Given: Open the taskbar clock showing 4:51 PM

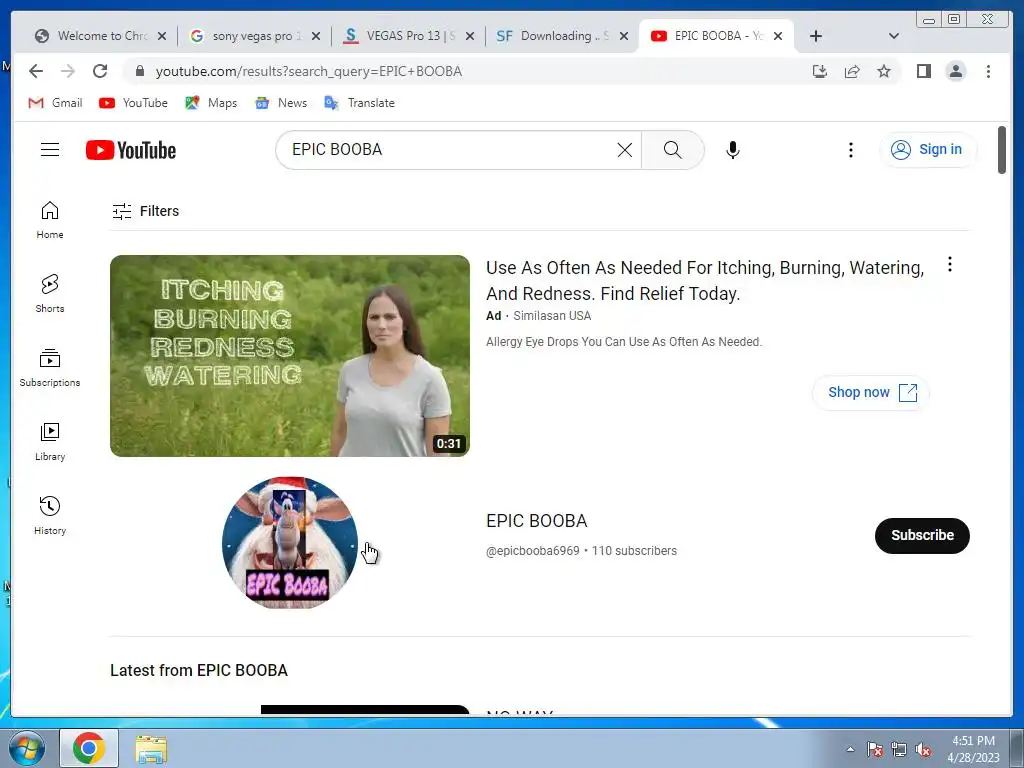Looking at the screenshot, I should coord(973,749).
